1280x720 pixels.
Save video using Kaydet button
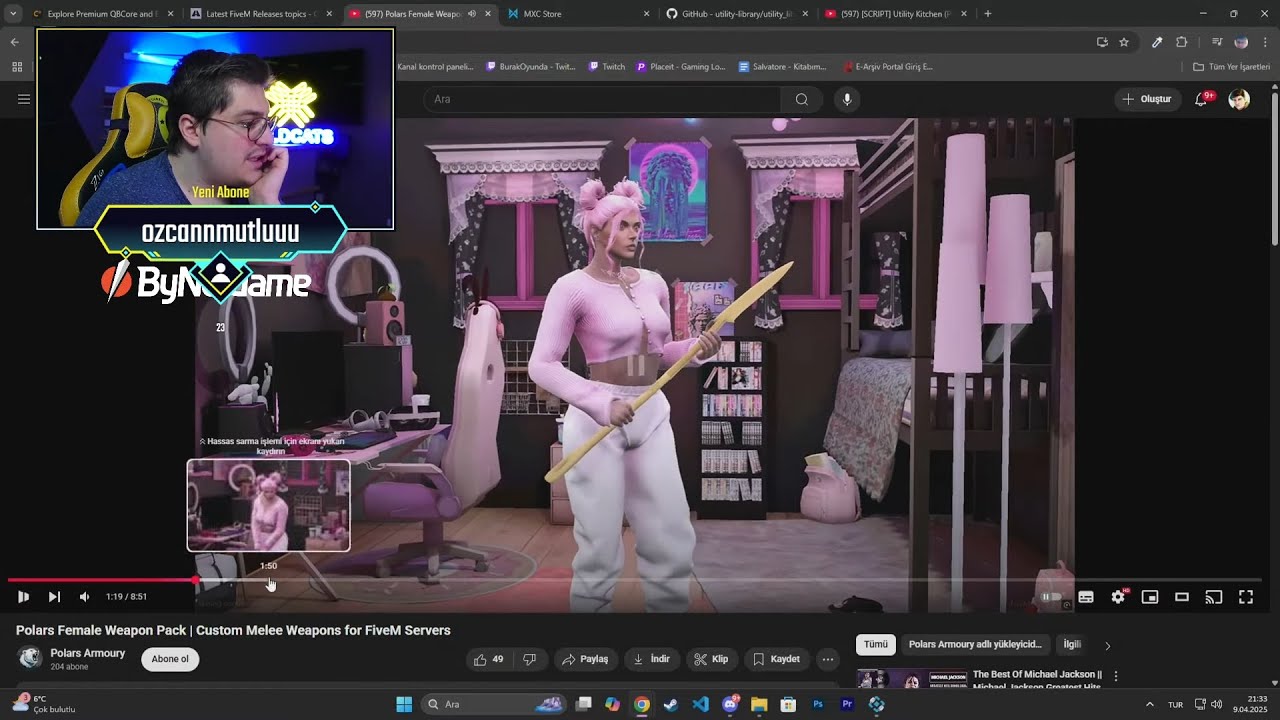(x=777, y=659)
